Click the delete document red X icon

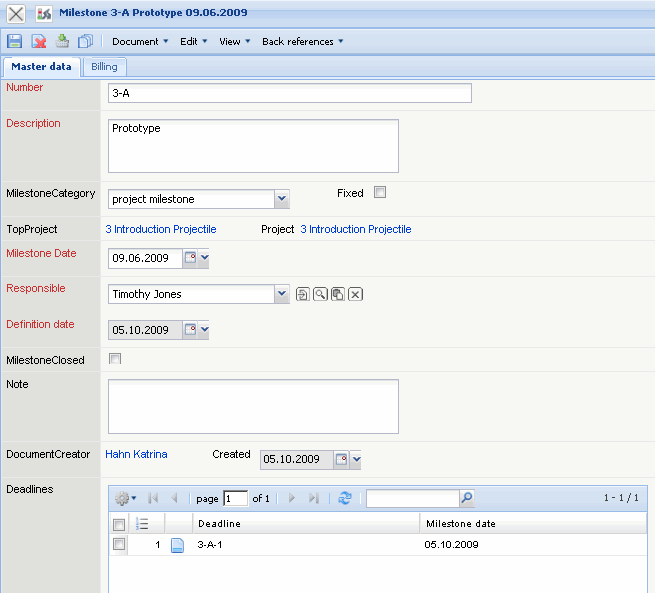39,41
